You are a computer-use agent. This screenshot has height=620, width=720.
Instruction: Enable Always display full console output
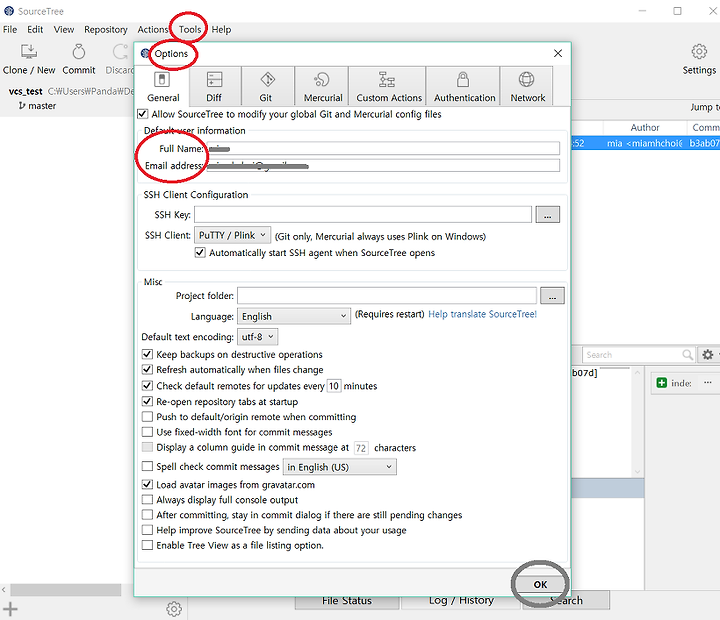pyautogui.click(x=147, y=499)
